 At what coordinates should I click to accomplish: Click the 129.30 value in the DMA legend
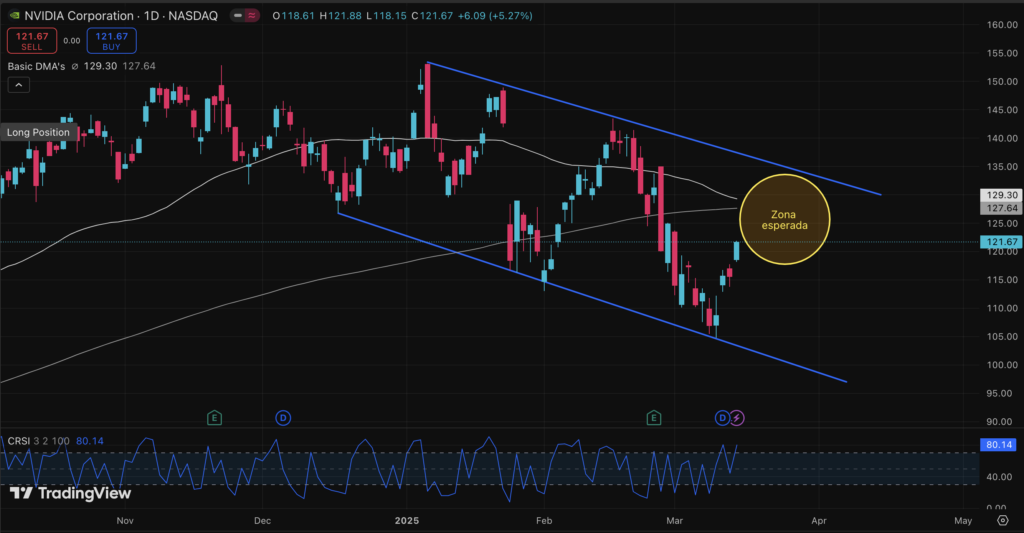pos(101,66)
